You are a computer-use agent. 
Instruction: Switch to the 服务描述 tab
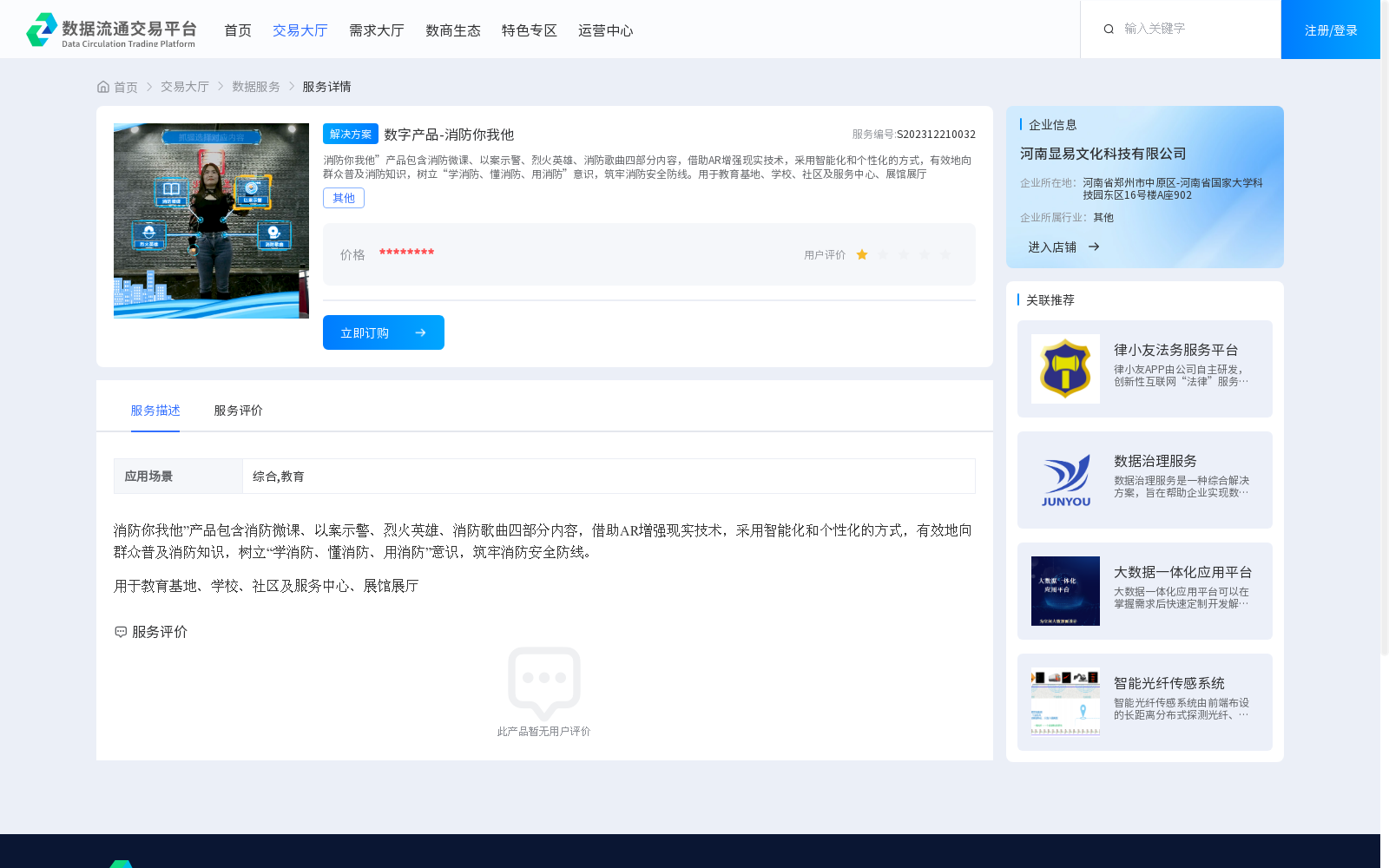[x=155, y=411]
